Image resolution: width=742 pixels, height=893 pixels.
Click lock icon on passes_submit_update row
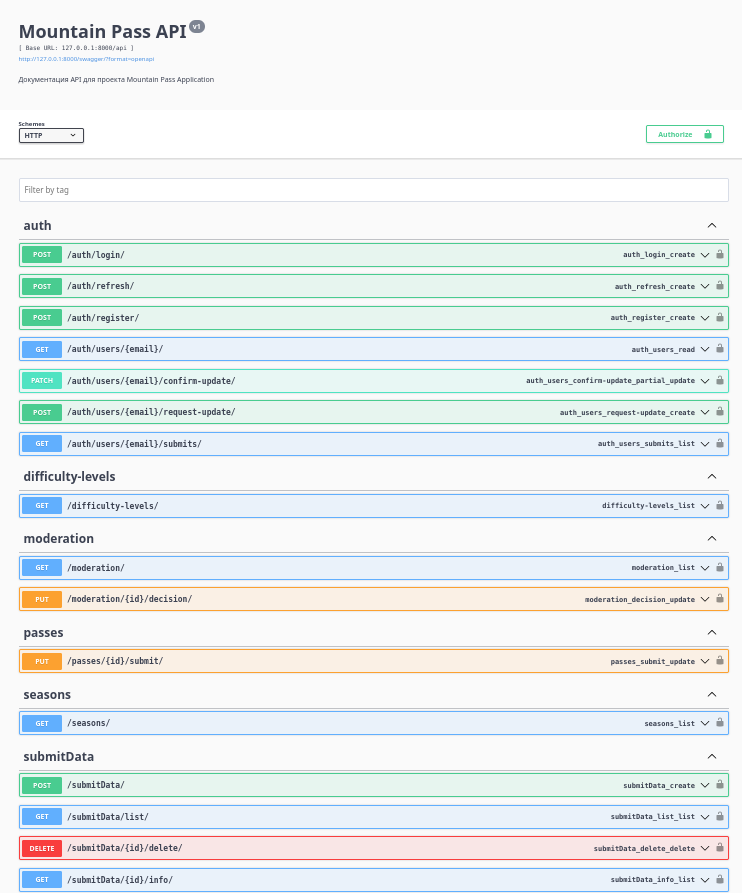coord(720,661)
